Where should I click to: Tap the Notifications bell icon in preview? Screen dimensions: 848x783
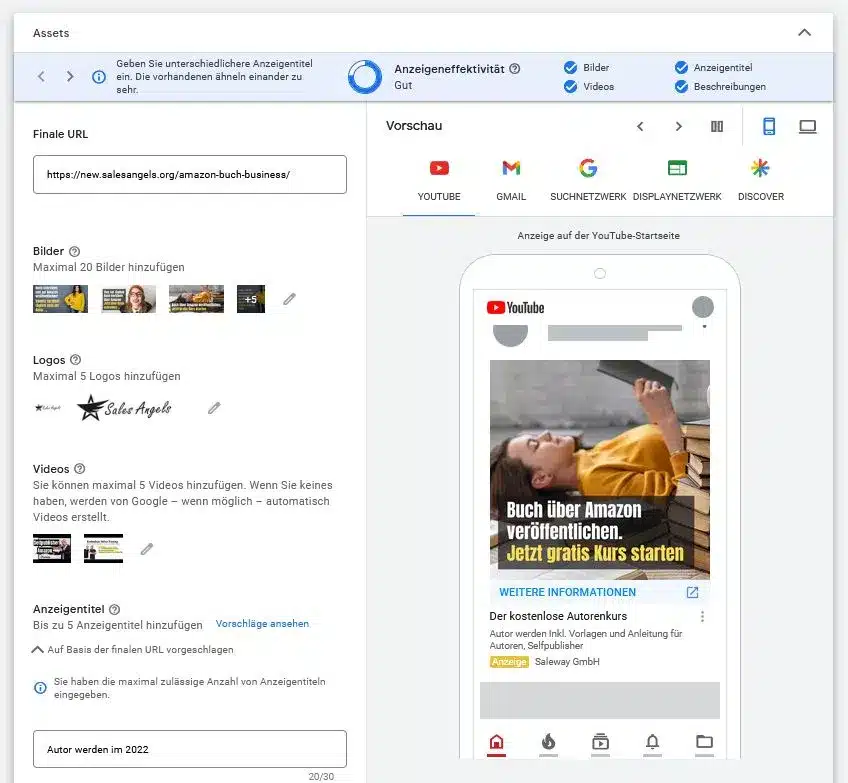[x=652, y=742]
